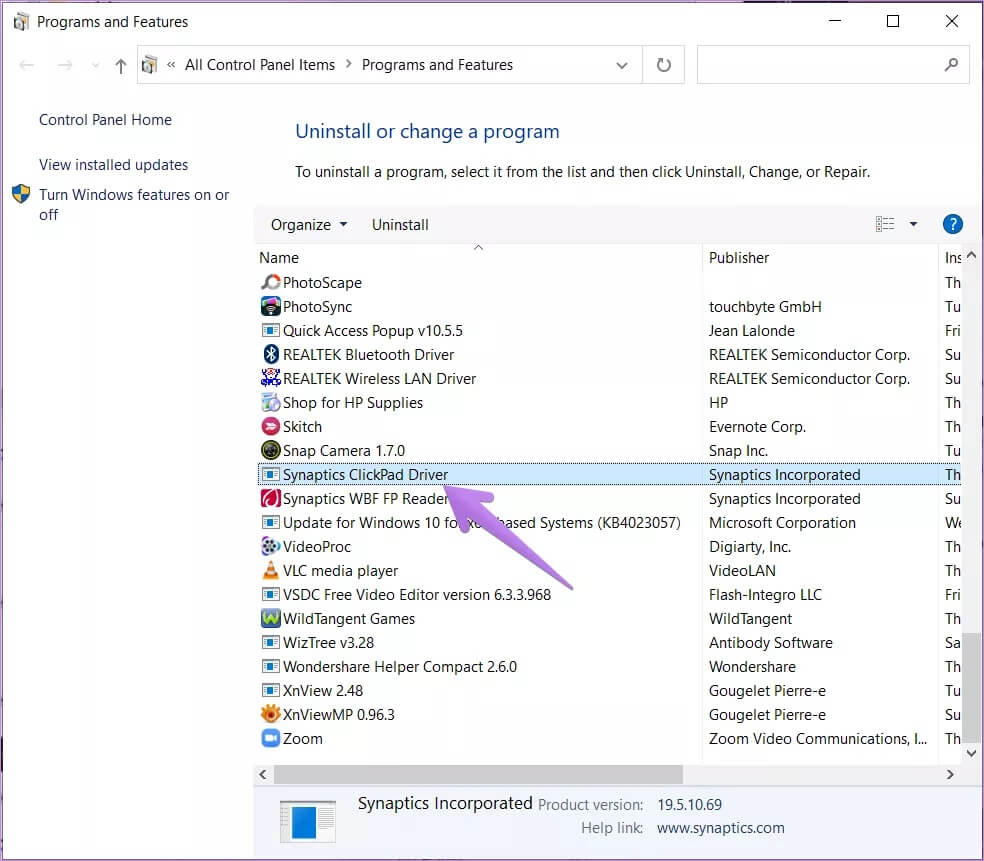Click the REALTEK Wireless LAN Driver icon
984x861 pixels.
[270, 378]
